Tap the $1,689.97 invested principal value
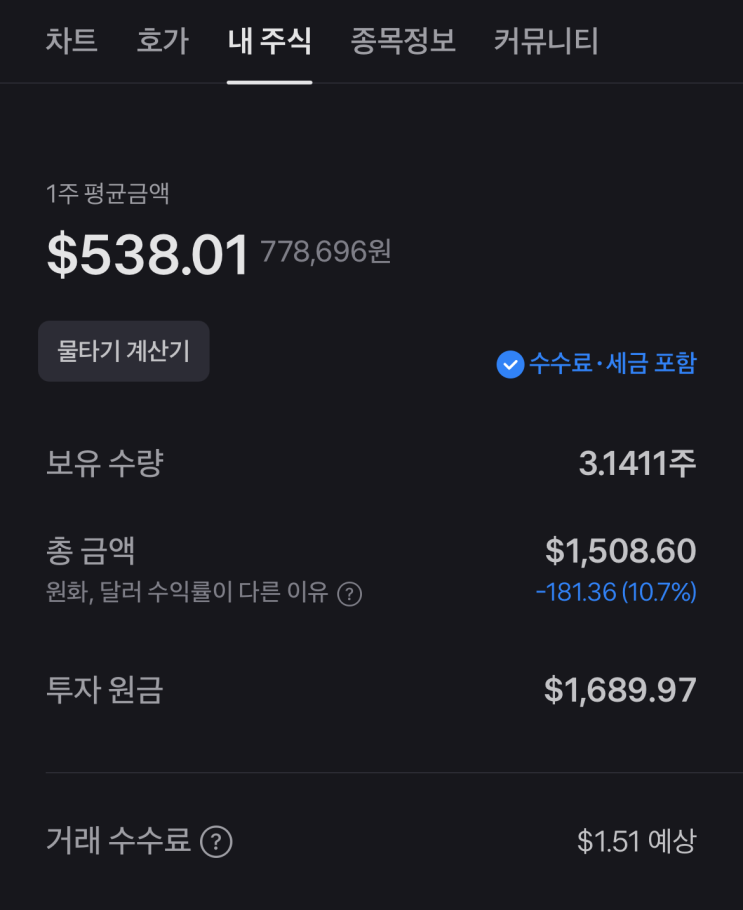 click(x=620, y=690)
